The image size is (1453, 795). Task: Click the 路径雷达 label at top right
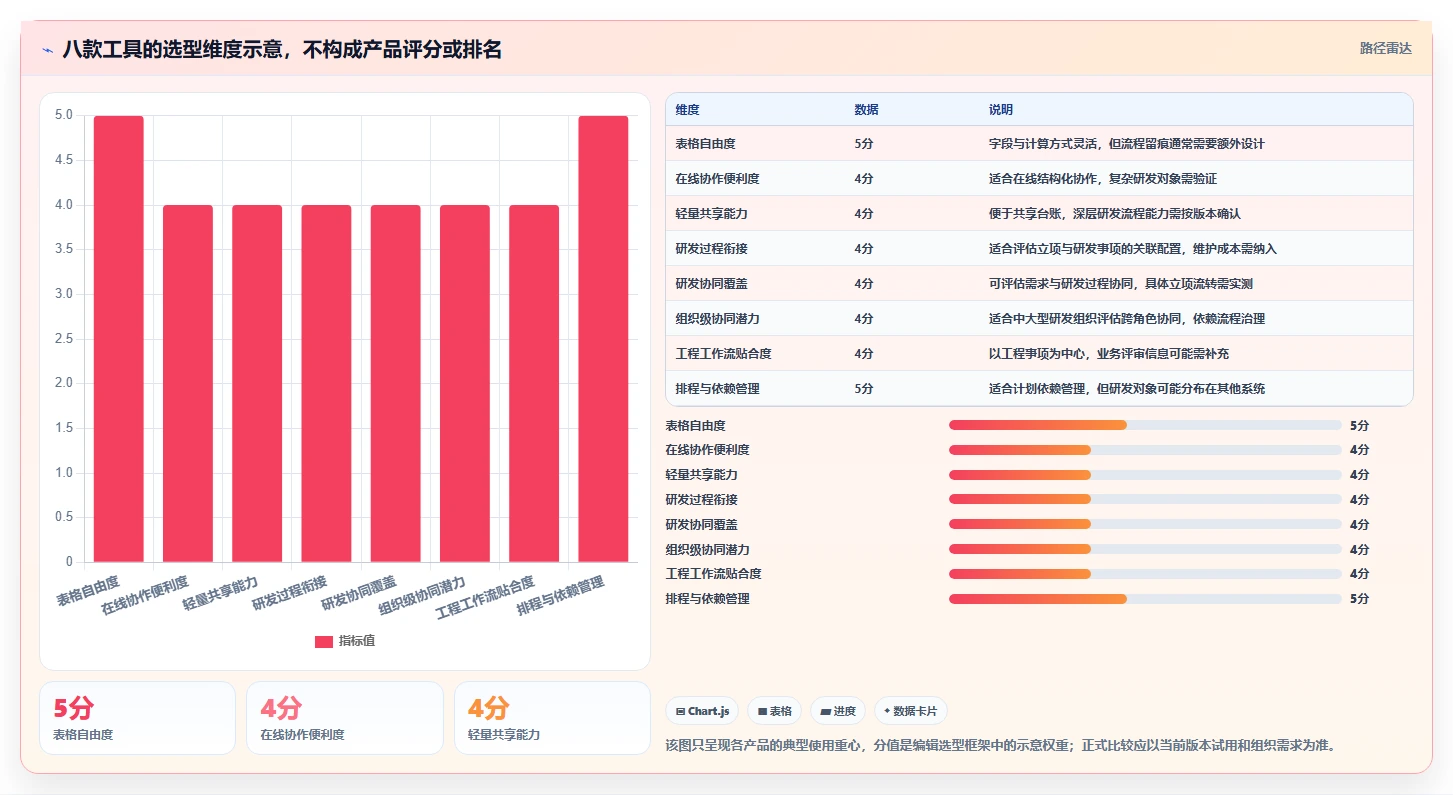point(1385,48)
